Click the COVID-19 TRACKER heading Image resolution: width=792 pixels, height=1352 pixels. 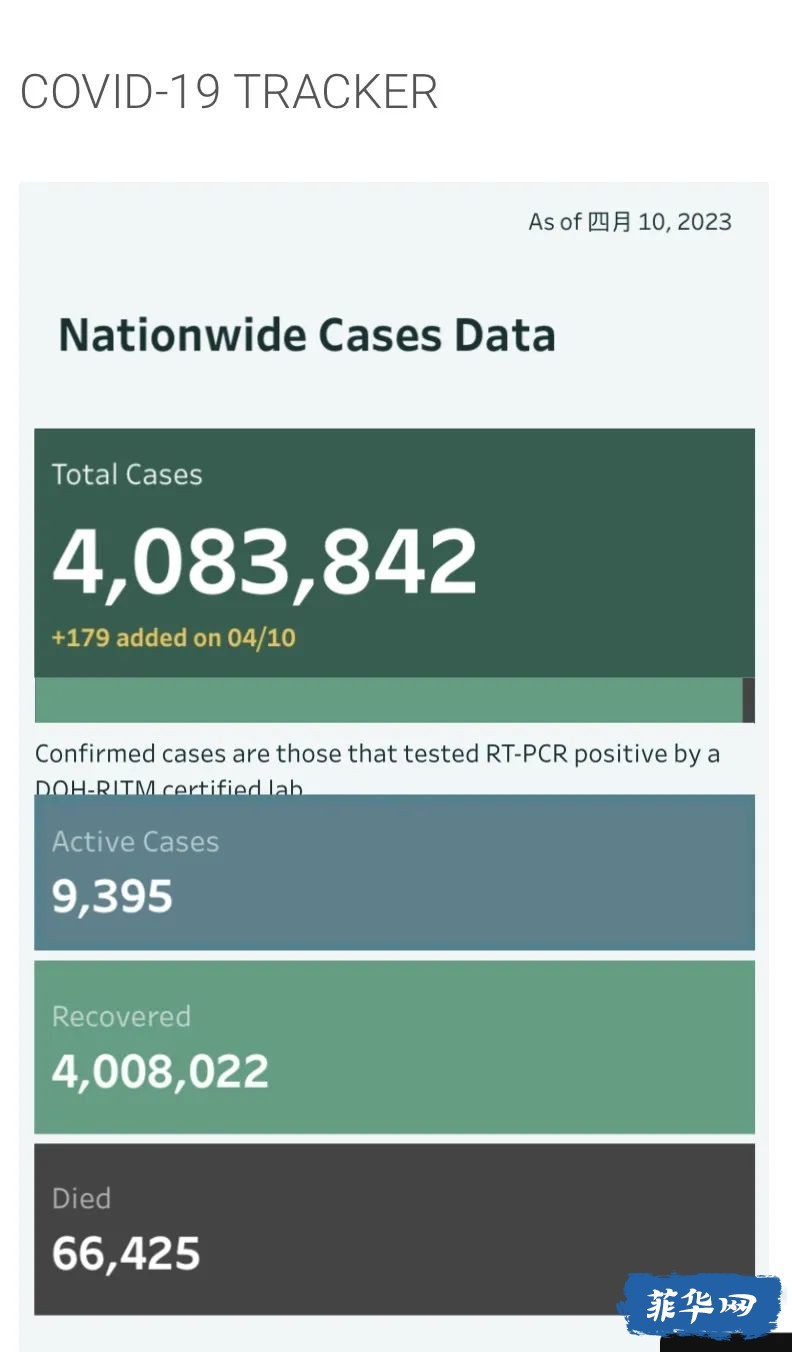tap(229, 93)
